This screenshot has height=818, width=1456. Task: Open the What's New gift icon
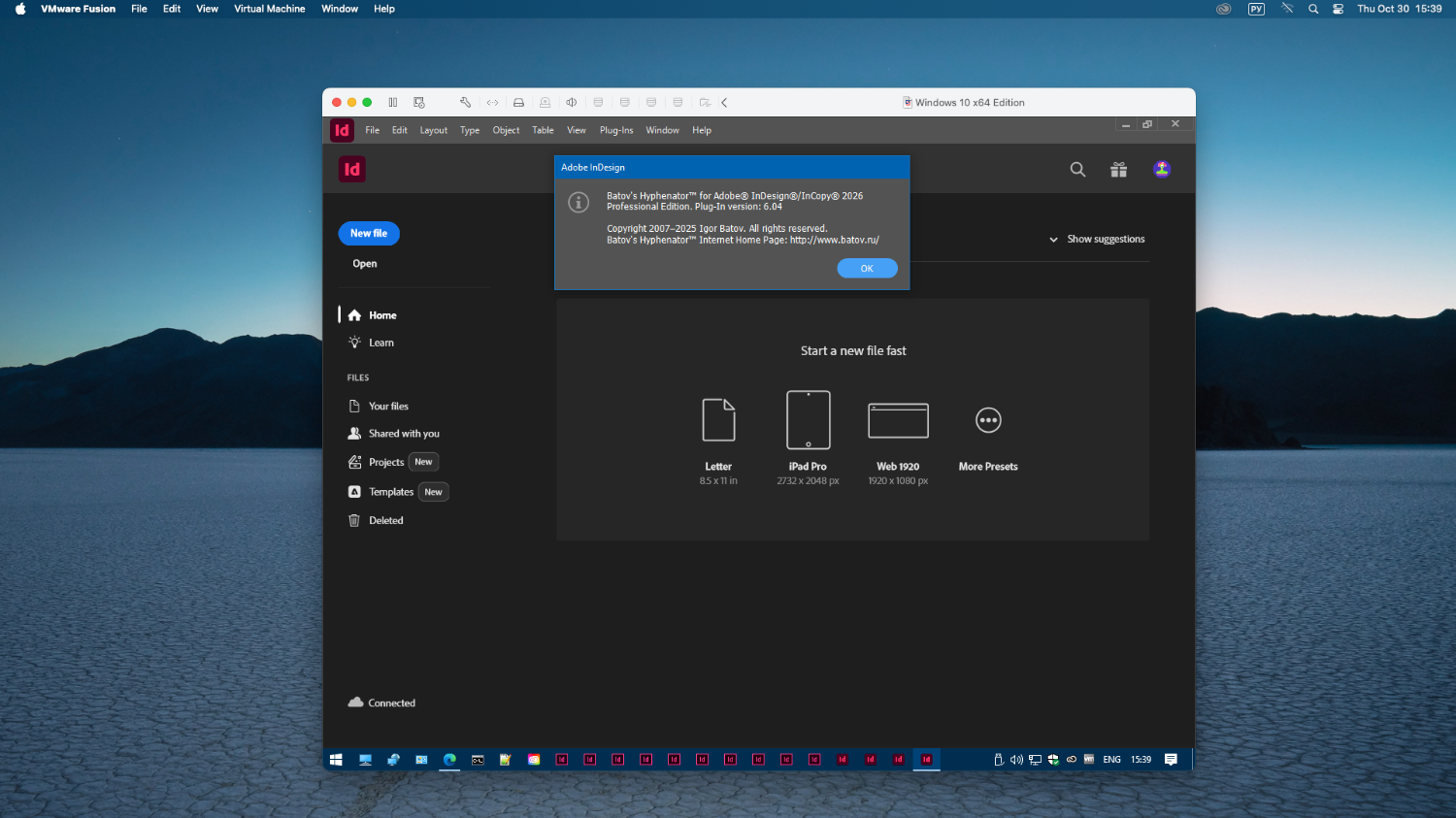[x=1118, y=170]
